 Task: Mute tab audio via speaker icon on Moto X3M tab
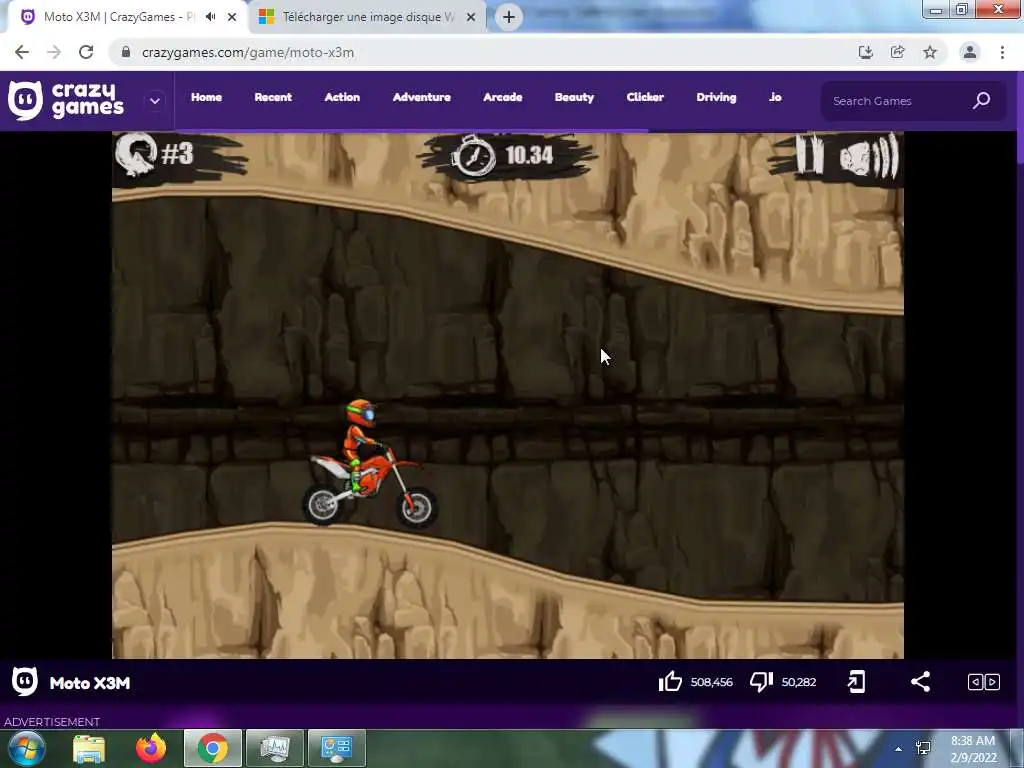(210, 17)
